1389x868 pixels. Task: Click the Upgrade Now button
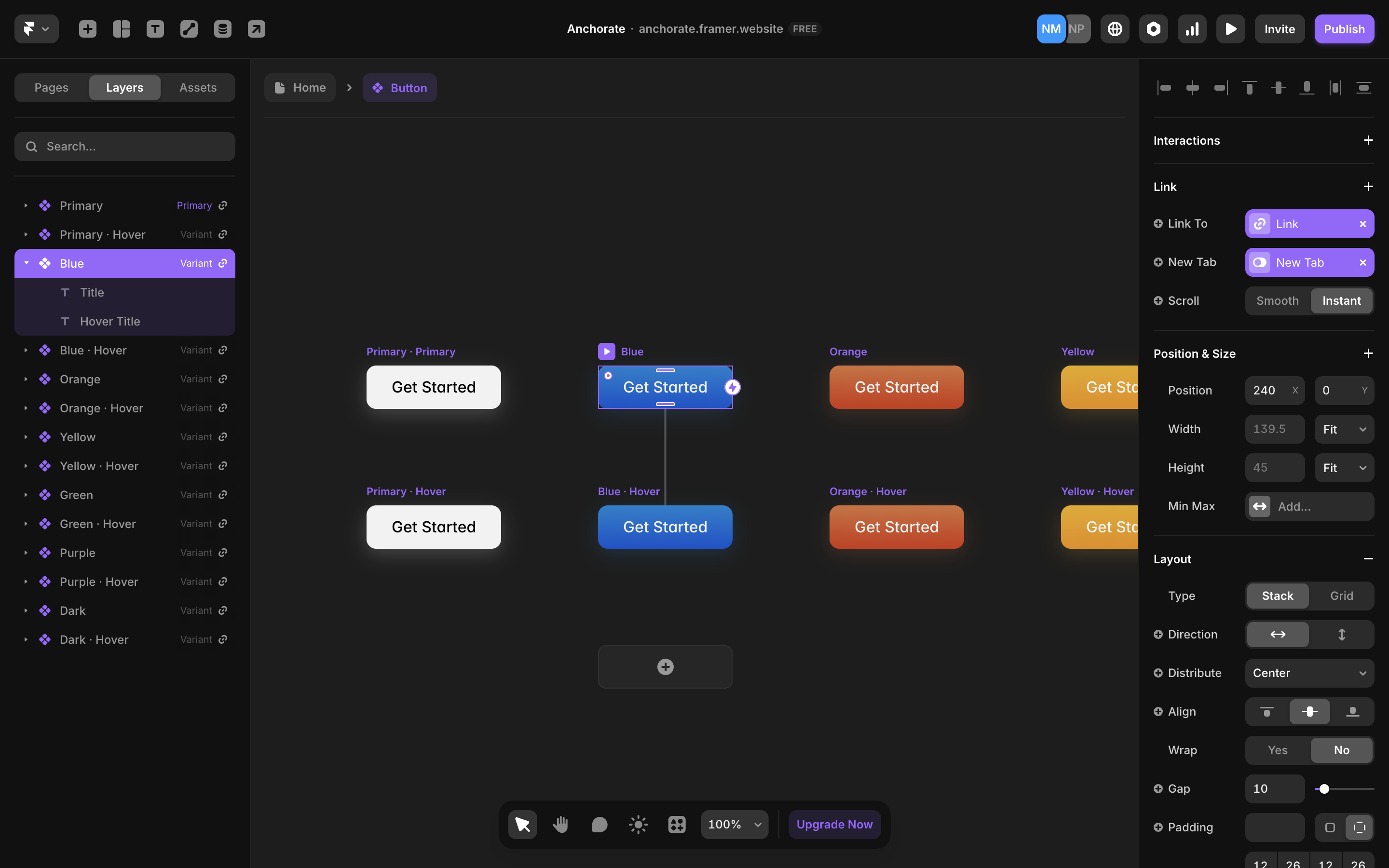tap(834, 825)
